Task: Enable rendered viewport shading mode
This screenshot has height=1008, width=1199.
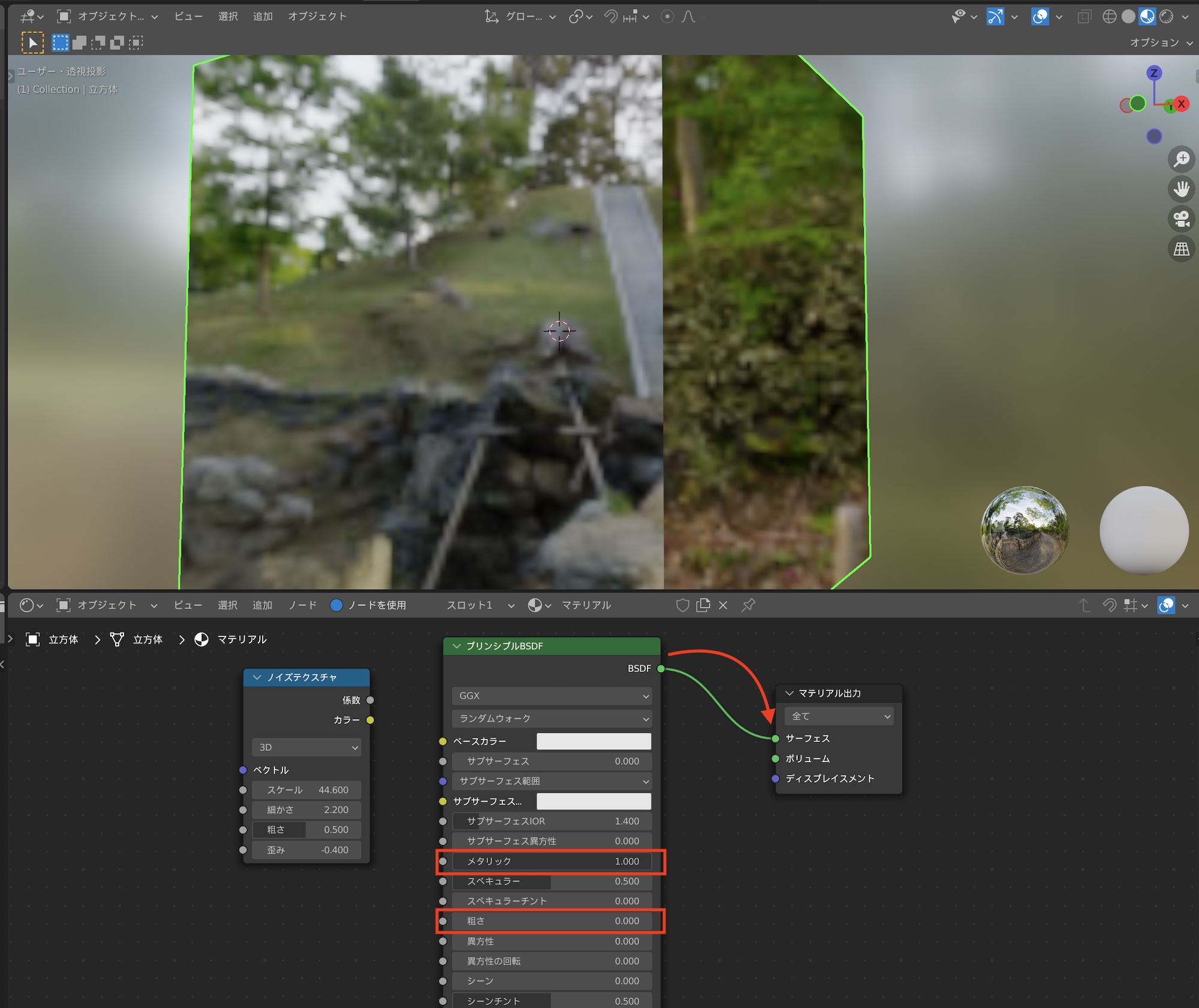Action: tap(1166, 17)
